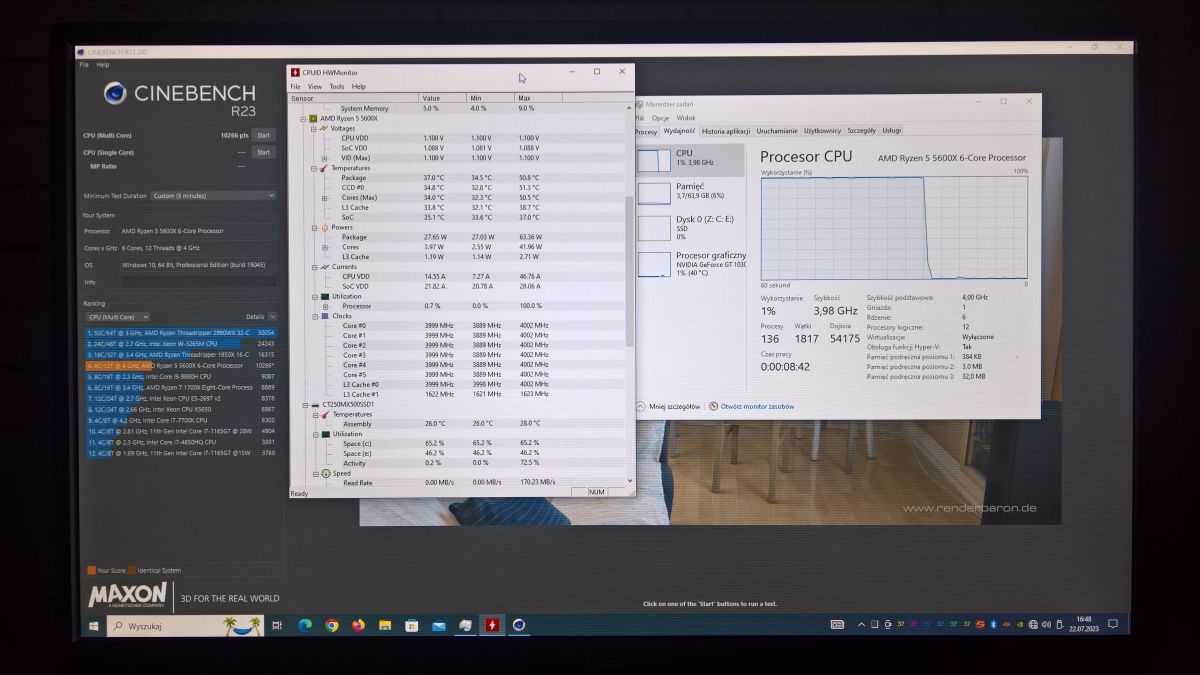Open the Mail app from the taskbar
This screenshot has height=675, width=1200.
pos(438,625)
